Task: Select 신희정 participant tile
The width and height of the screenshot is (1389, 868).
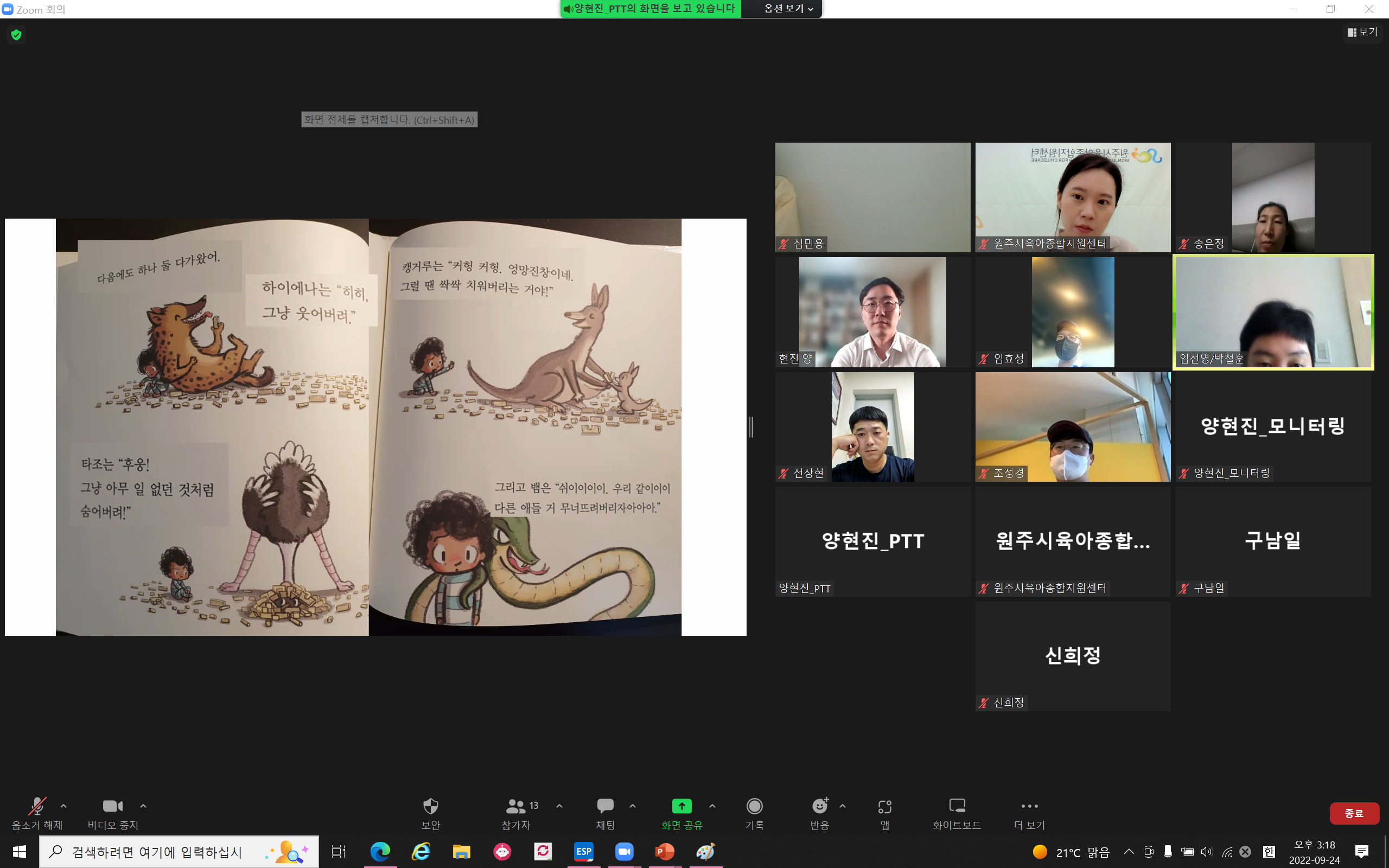Action: coord(1073,657)
